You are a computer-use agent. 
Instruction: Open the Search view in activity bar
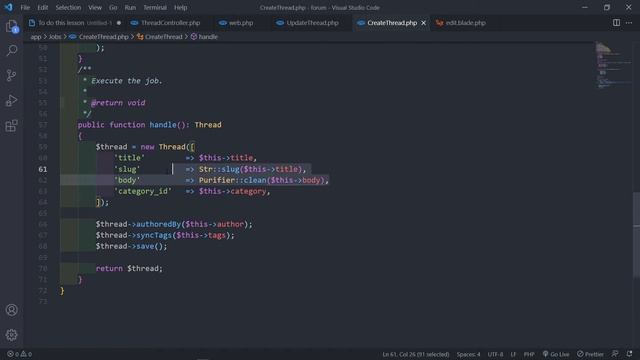(x=11, y=50)
